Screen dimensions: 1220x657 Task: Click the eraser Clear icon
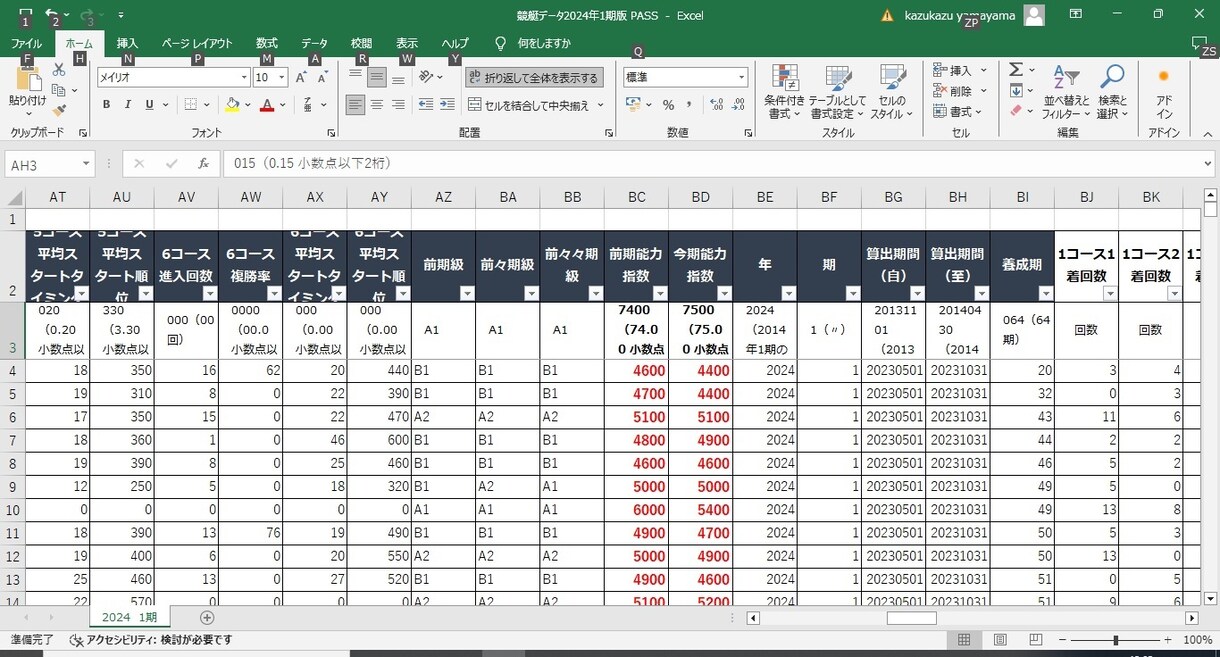point(1016,111)
